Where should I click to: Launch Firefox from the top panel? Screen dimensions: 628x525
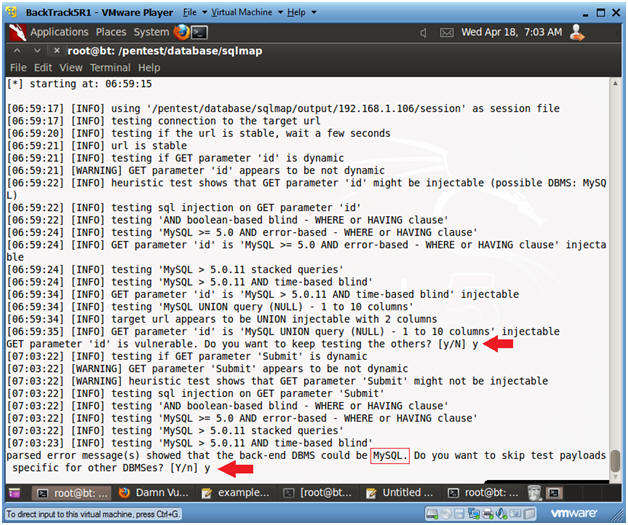click(181, 32)
